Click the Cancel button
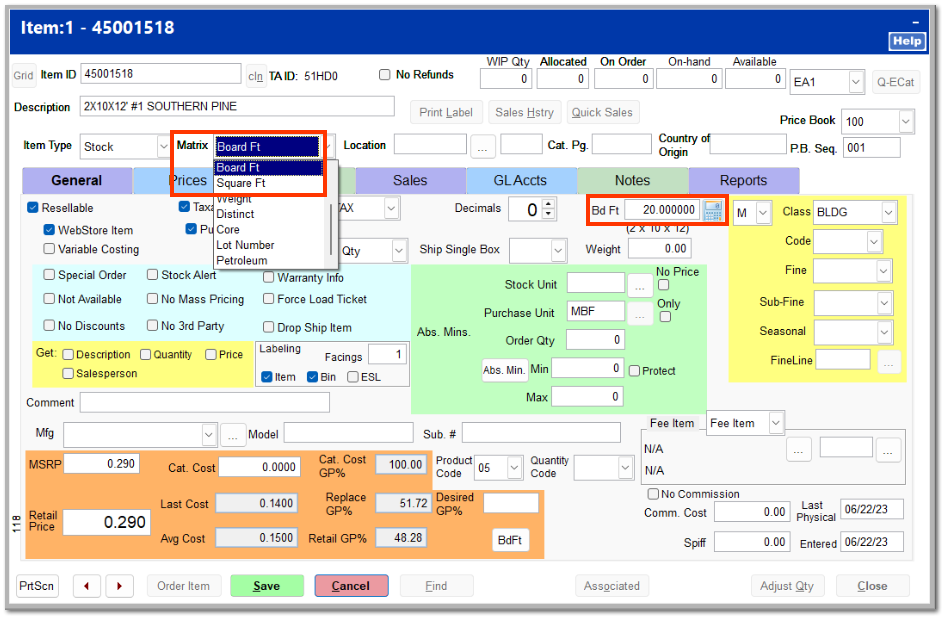The height and width of the screenshot is (619, 945). tap(351, 586)
